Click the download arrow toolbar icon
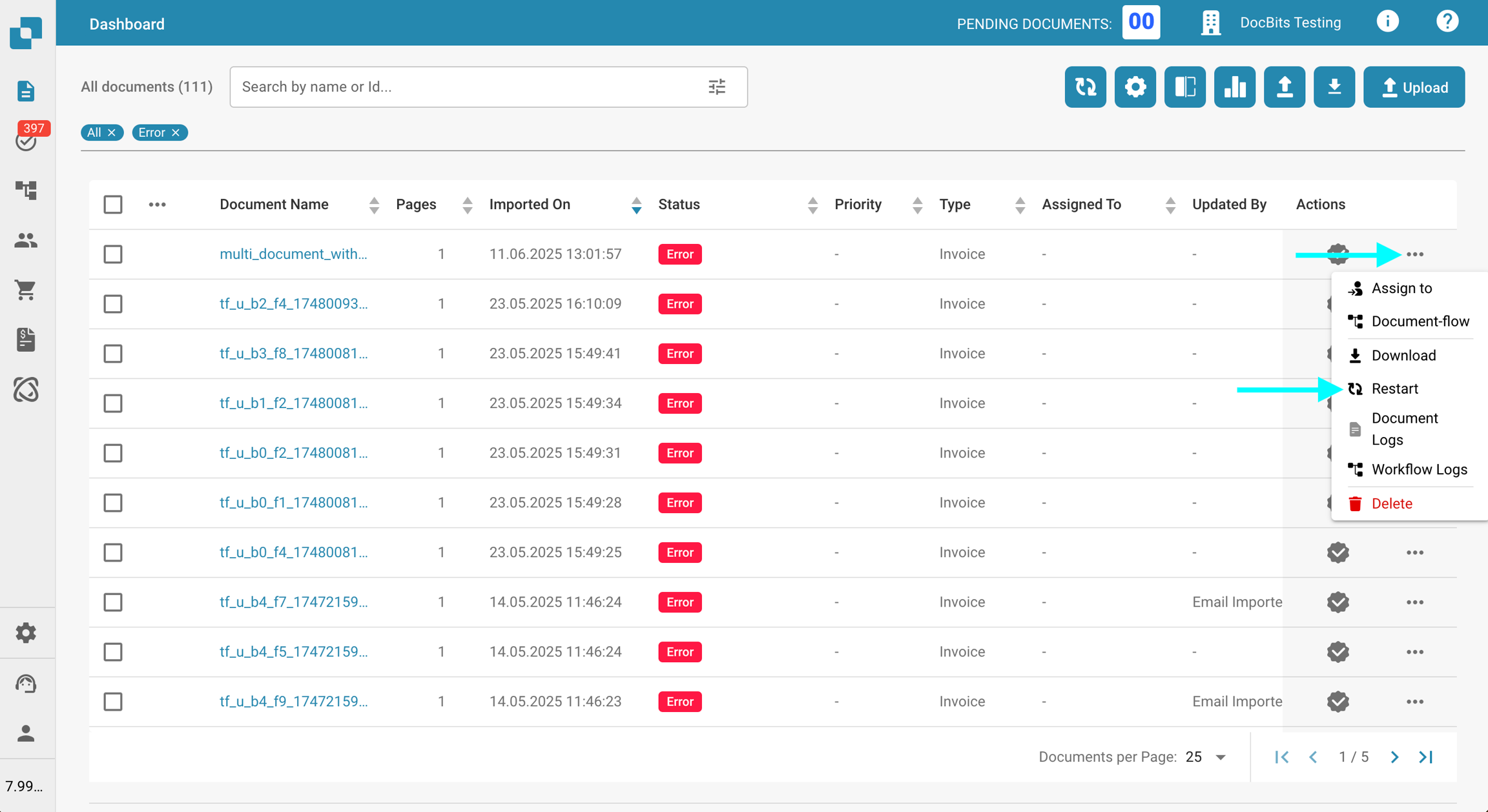 point(1334,87)
